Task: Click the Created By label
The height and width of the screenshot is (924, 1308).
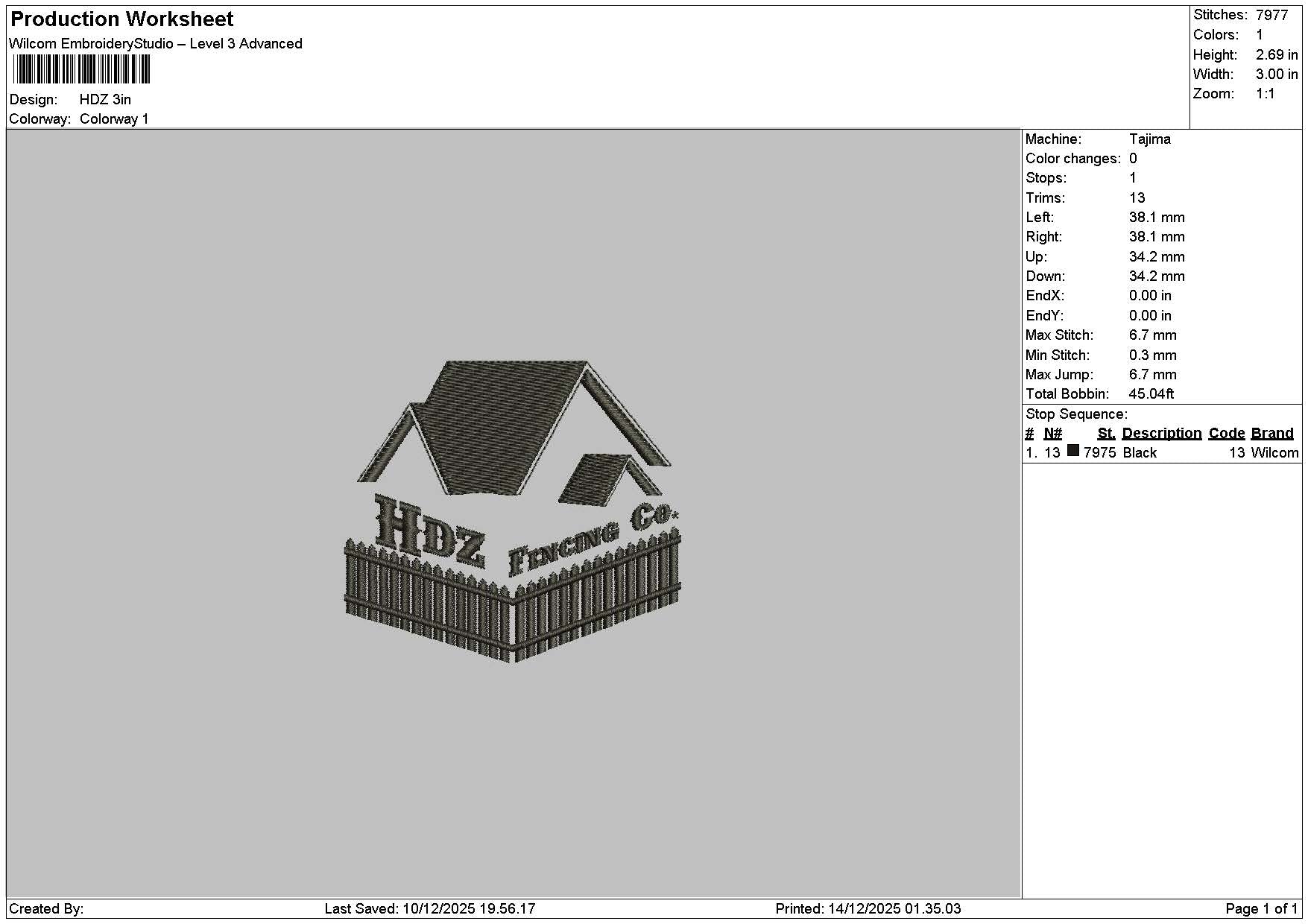Action: point(46,909)
